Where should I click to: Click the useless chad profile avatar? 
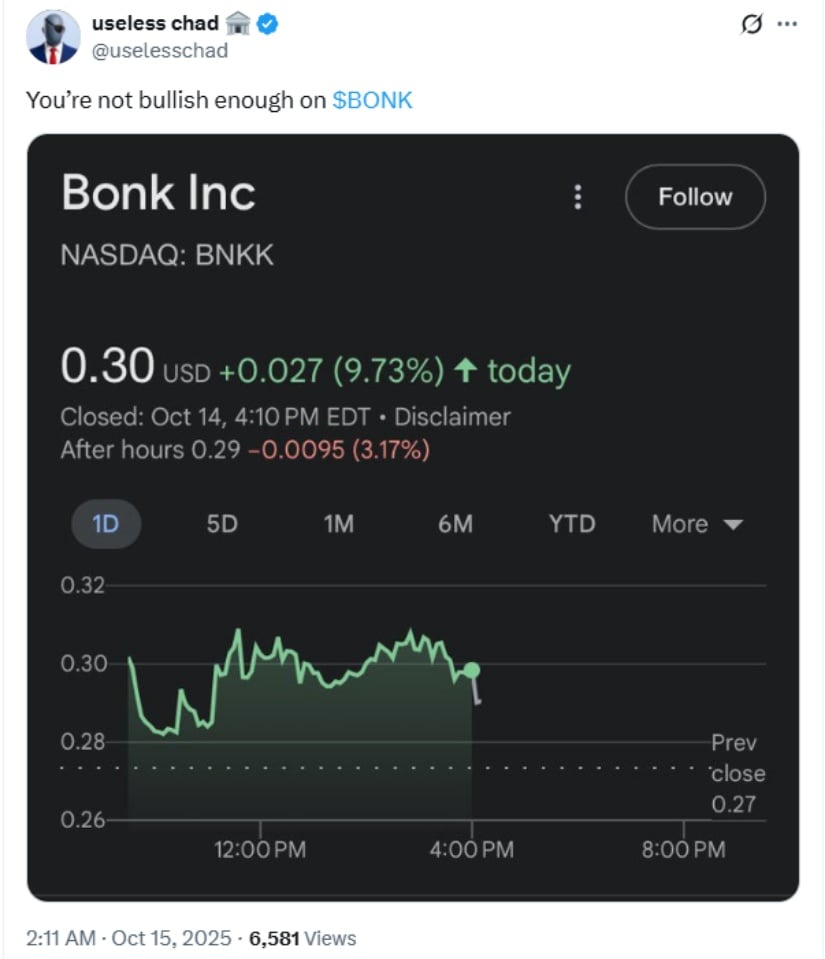[53, 37]
